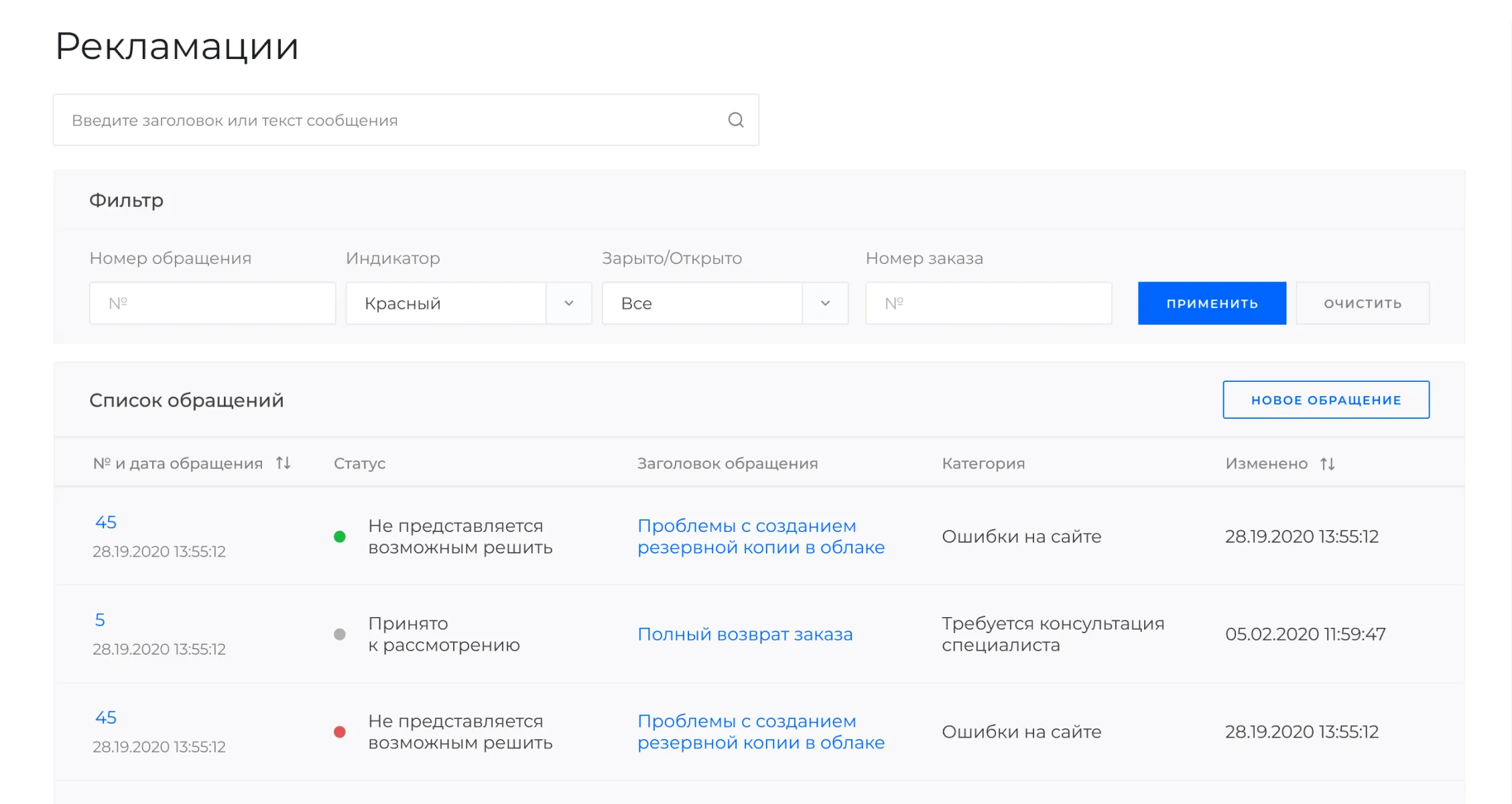Viewport: 1512px width, 804px height.
Task: Click the search magnifier icon
Action: click(735, 120)
